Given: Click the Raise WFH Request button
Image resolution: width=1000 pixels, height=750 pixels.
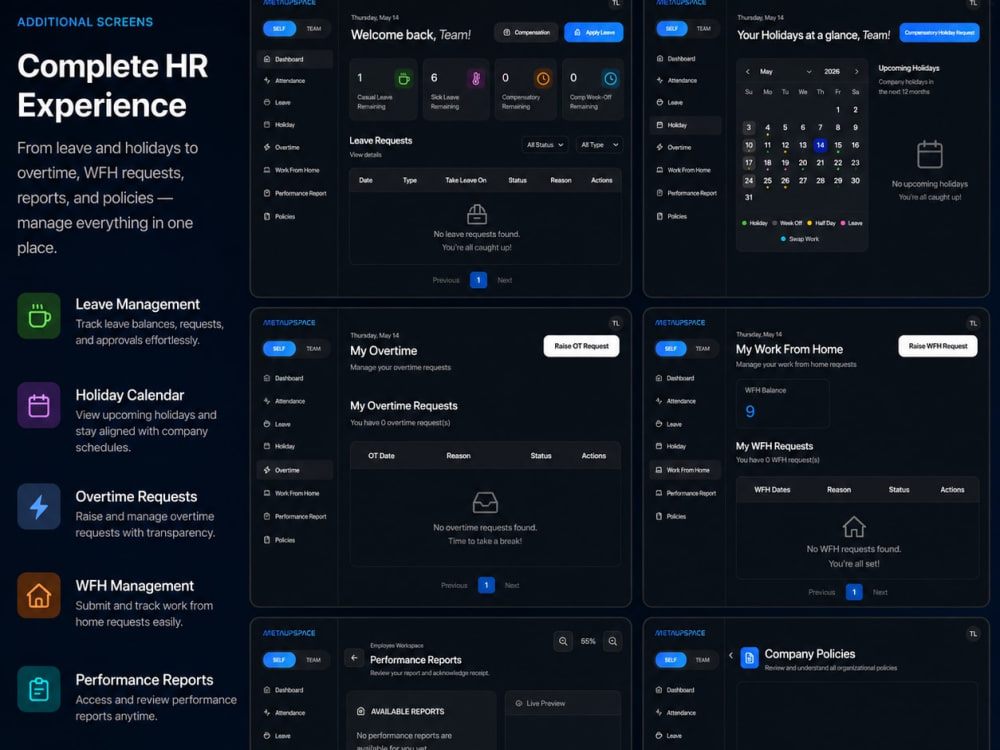Looking at the screenshot, I should 938,346.
